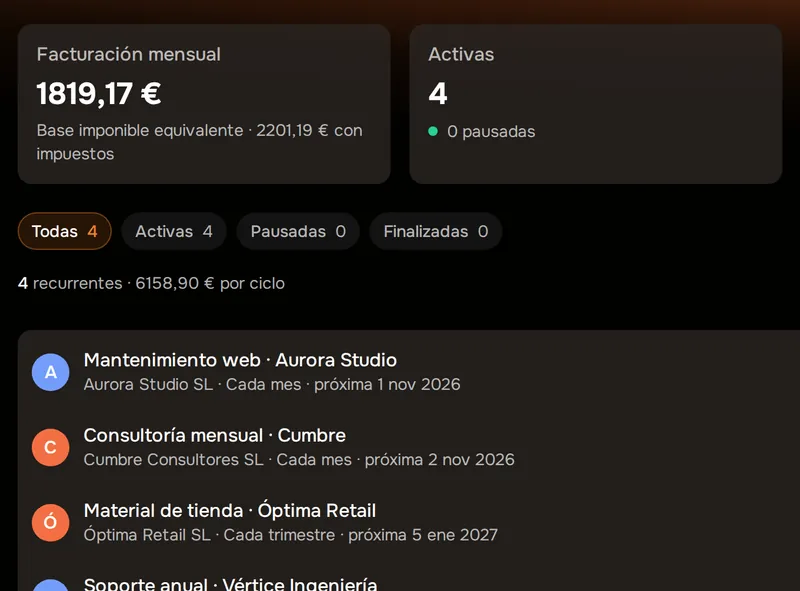
Task: Click the 6158,90 € por ciclo summary
Action: [210, 283]
